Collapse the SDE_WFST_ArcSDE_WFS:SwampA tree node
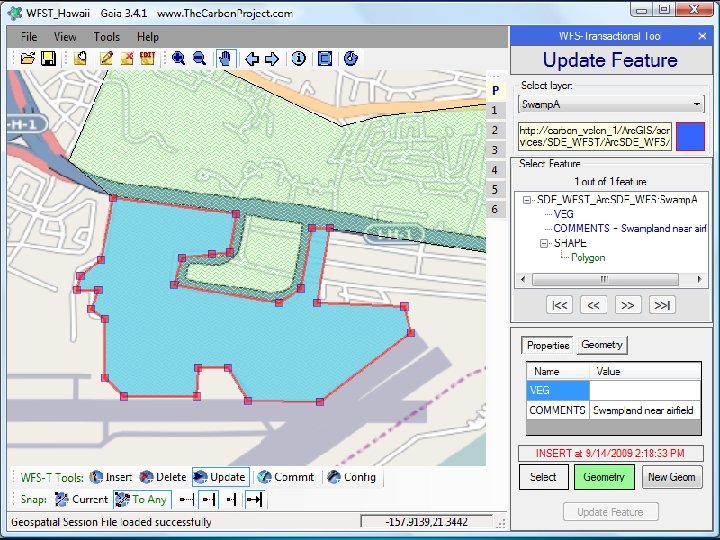The height and width of the screenshot is (540, 720). (527, 200)
